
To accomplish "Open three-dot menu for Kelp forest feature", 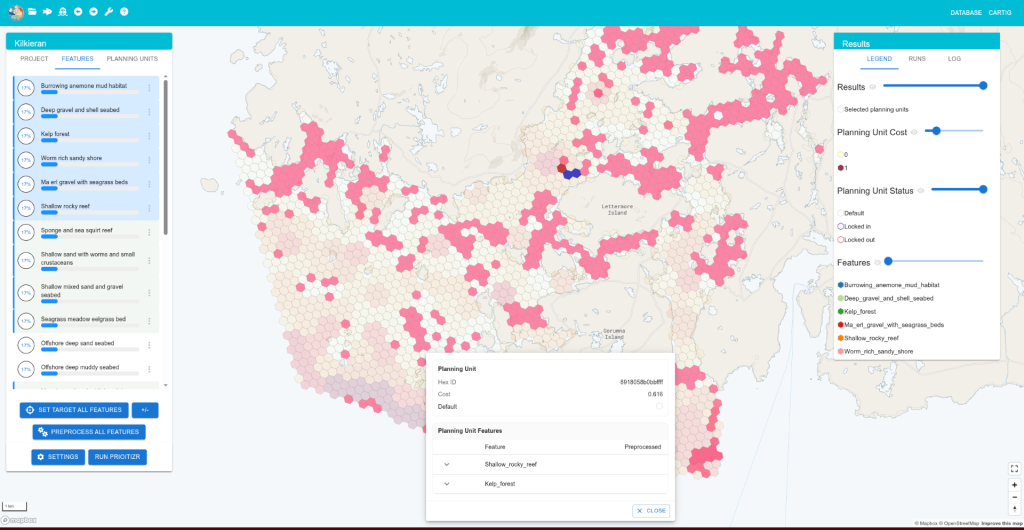I will point(149,136).
